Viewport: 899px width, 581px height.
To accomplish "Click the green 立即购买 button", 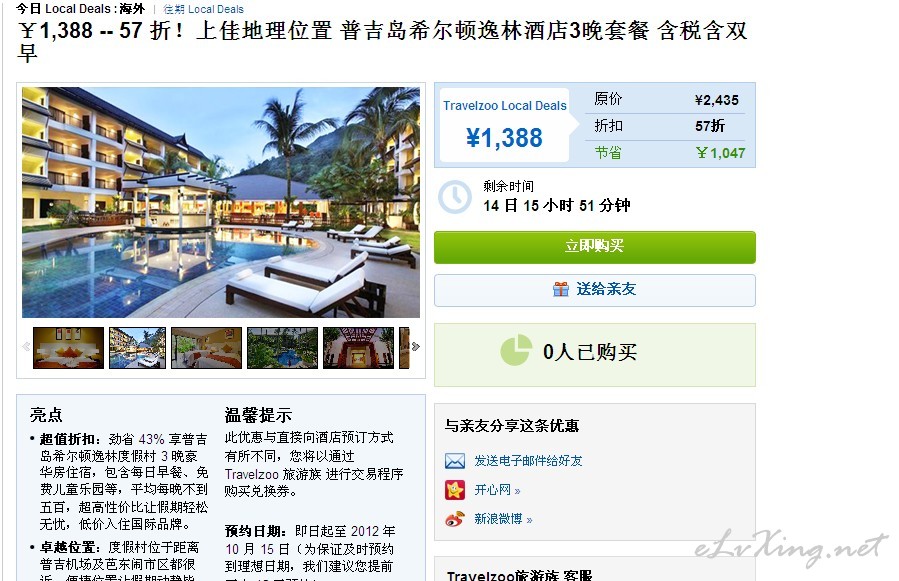I will pos(595,247).
